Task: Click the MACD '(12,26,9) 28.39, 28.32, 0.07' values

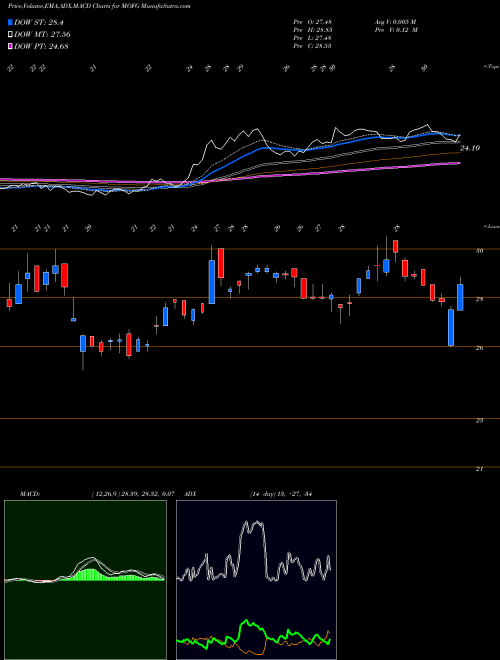Action: pos(133,494)
